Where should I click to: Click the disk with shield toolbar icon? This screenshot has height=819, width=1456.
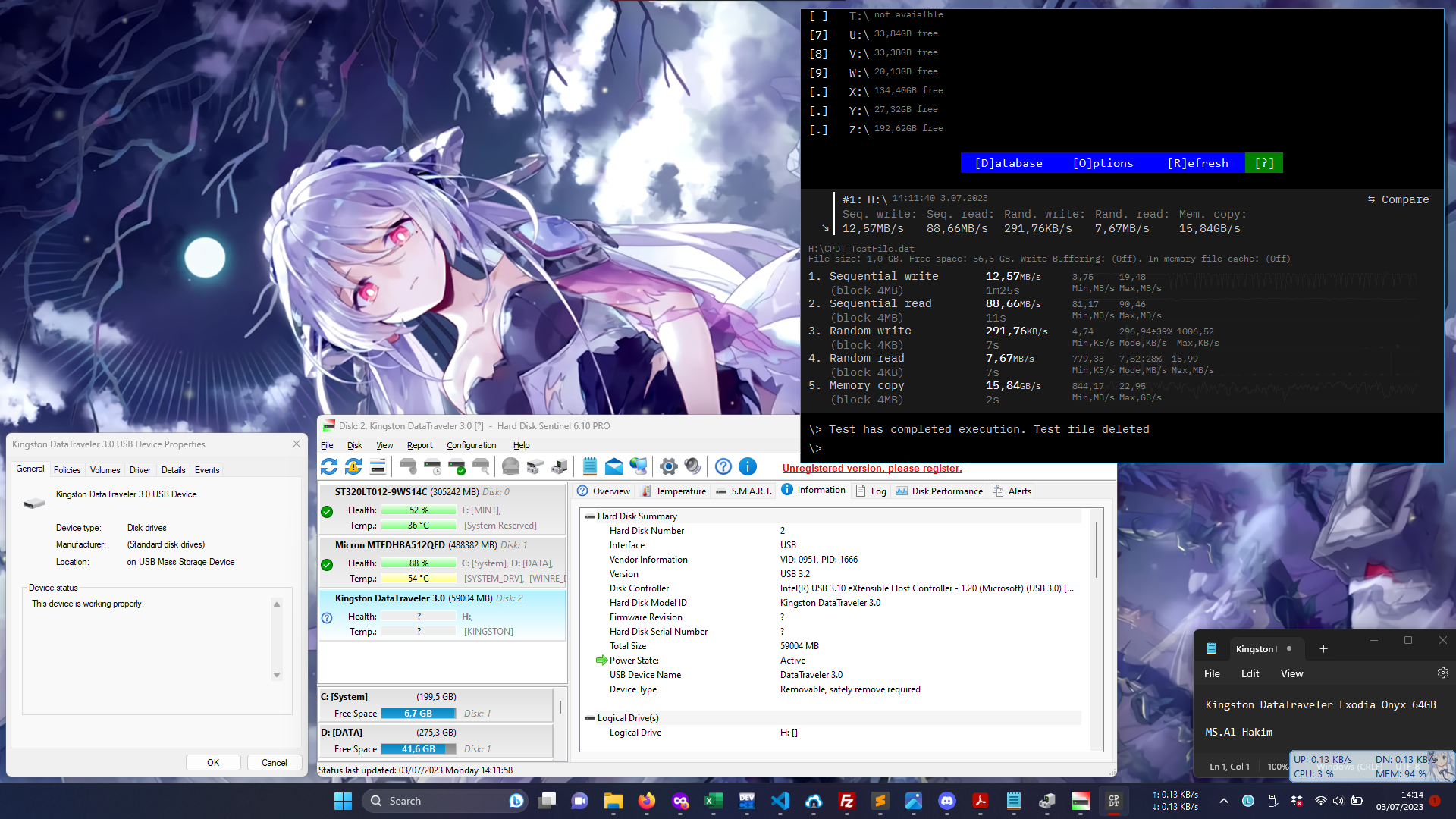[x=408, y=466]
